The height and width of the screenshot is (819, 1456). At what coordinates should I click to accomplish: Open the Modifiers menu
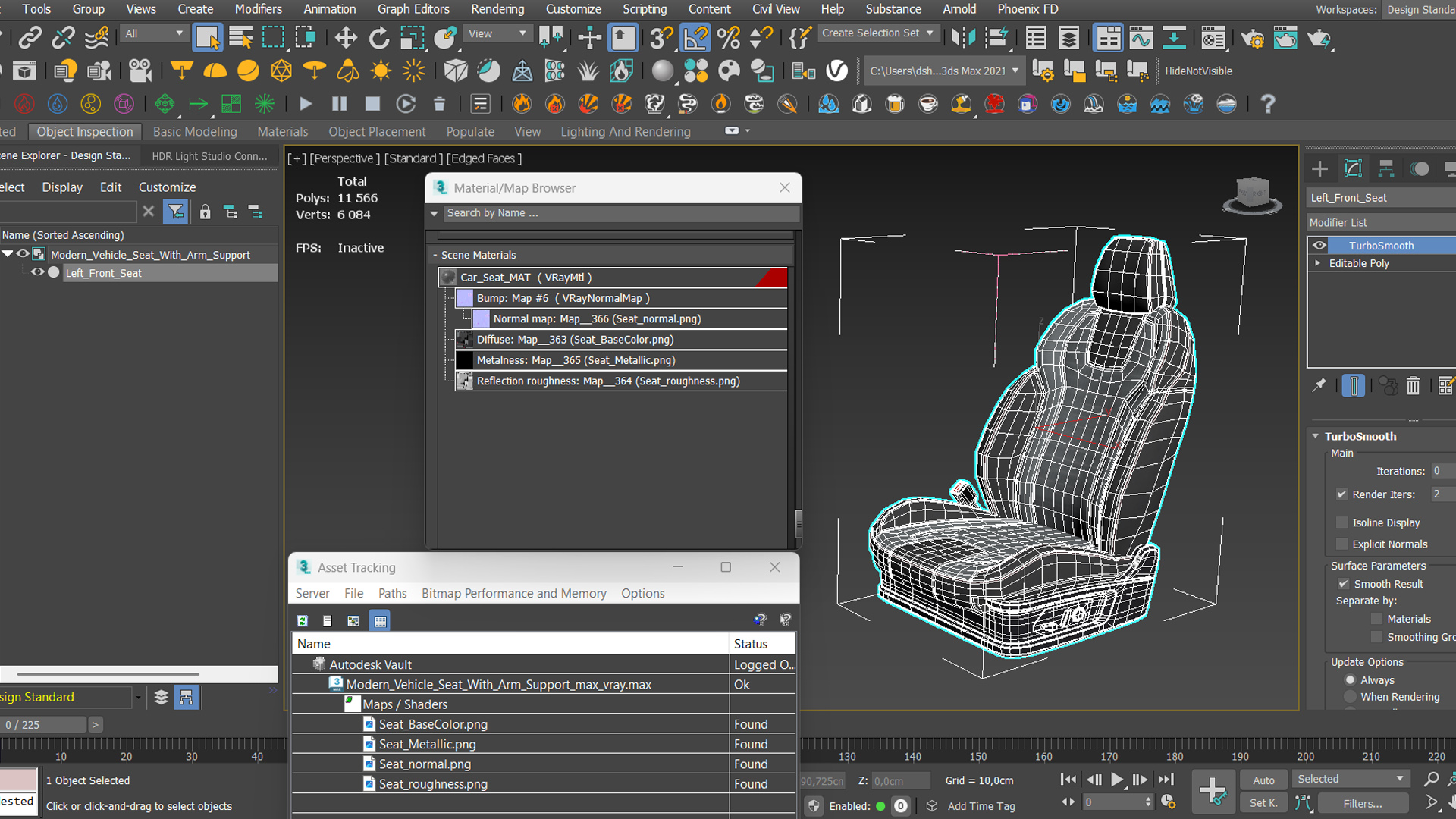click(x=258, y=9)
